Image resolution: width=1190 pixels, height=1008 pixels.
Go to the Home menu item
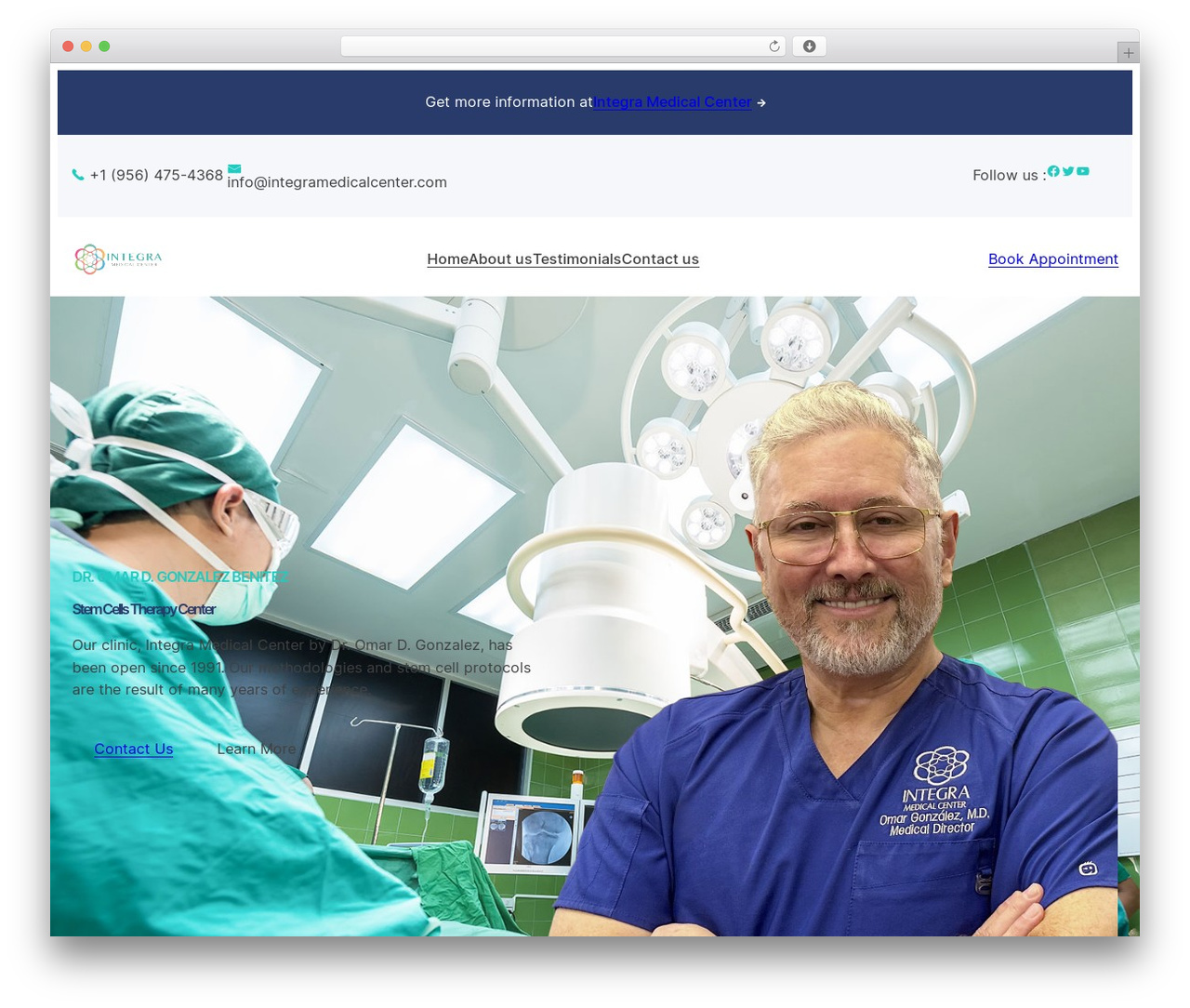point(447,259)
